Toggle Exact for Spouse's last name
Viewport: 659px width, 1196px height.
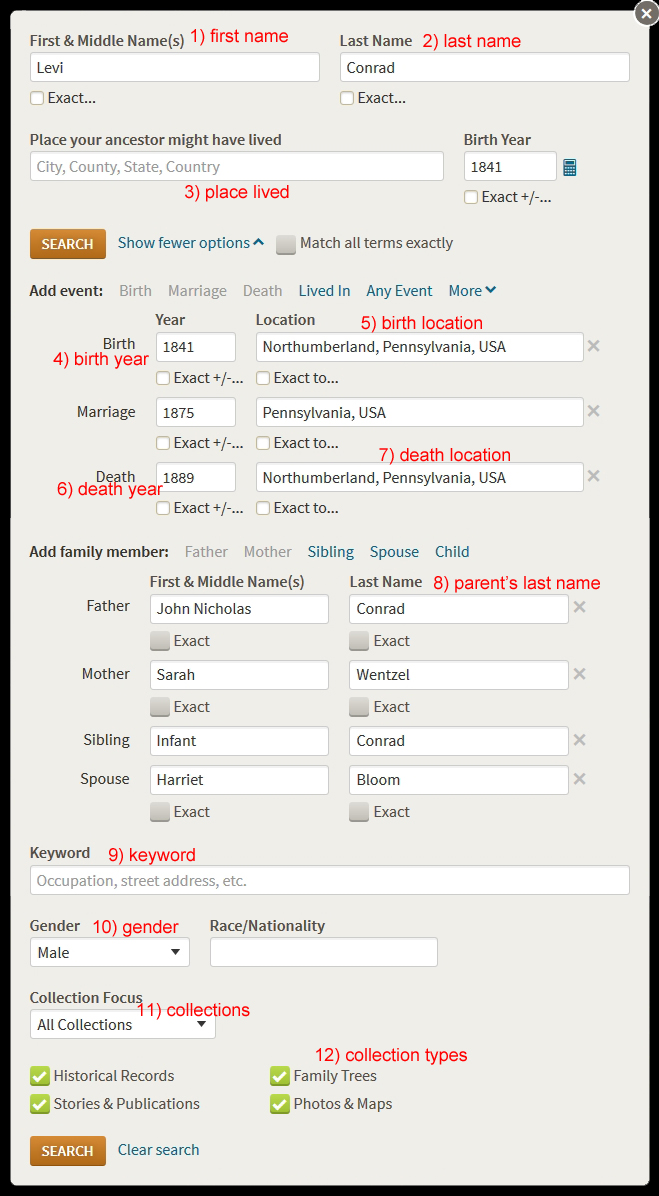coord(358,812)
